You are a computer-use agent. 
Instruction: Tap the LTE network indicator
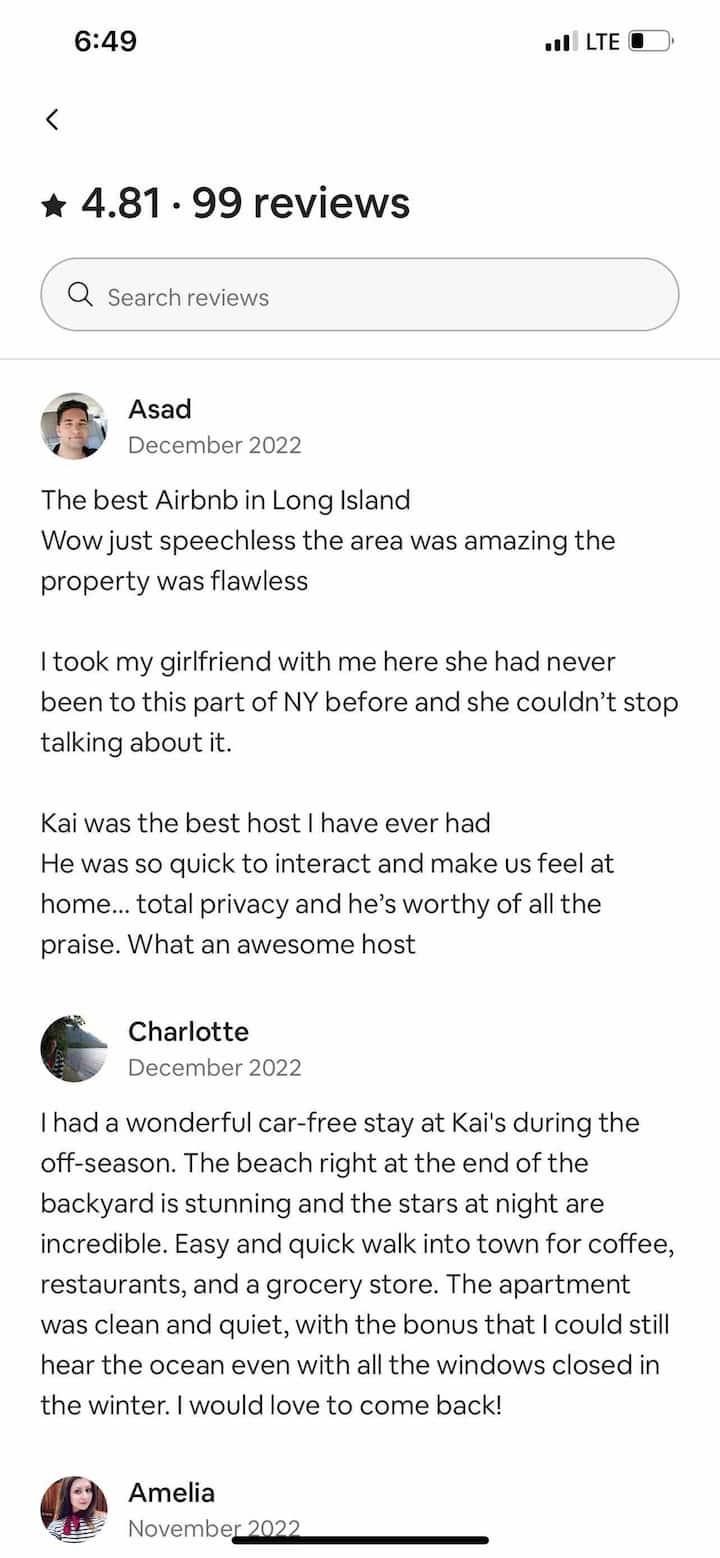602,42
